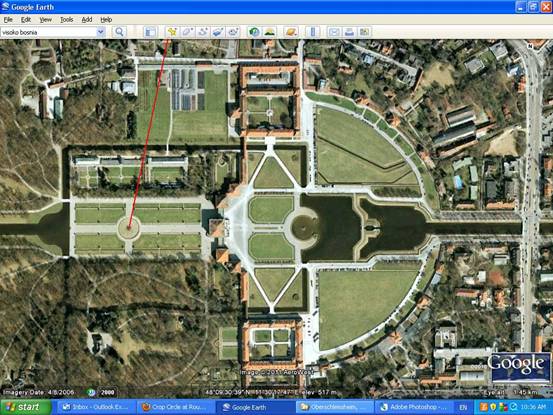The image size is (553, 415).
Task: Select the Add Path tool
Action: click(x=203, y=32)
